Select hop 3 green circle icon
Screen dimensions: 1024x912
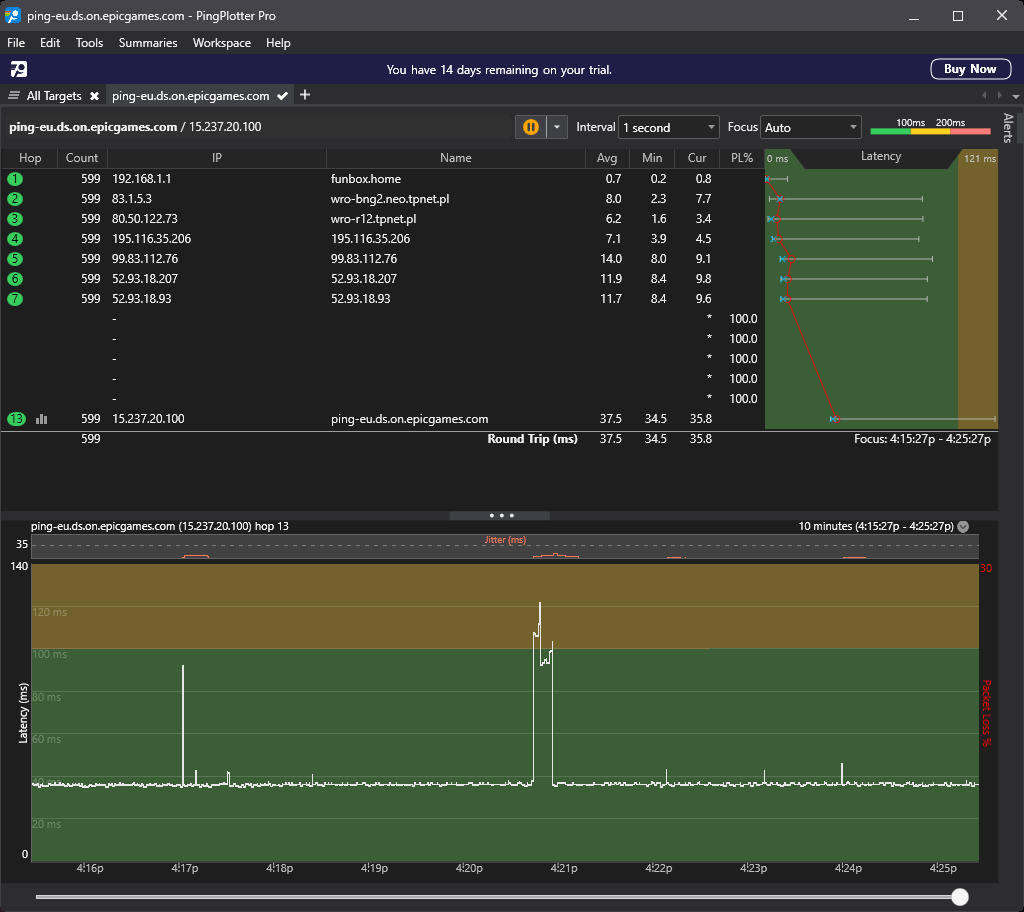coord(14,219)
